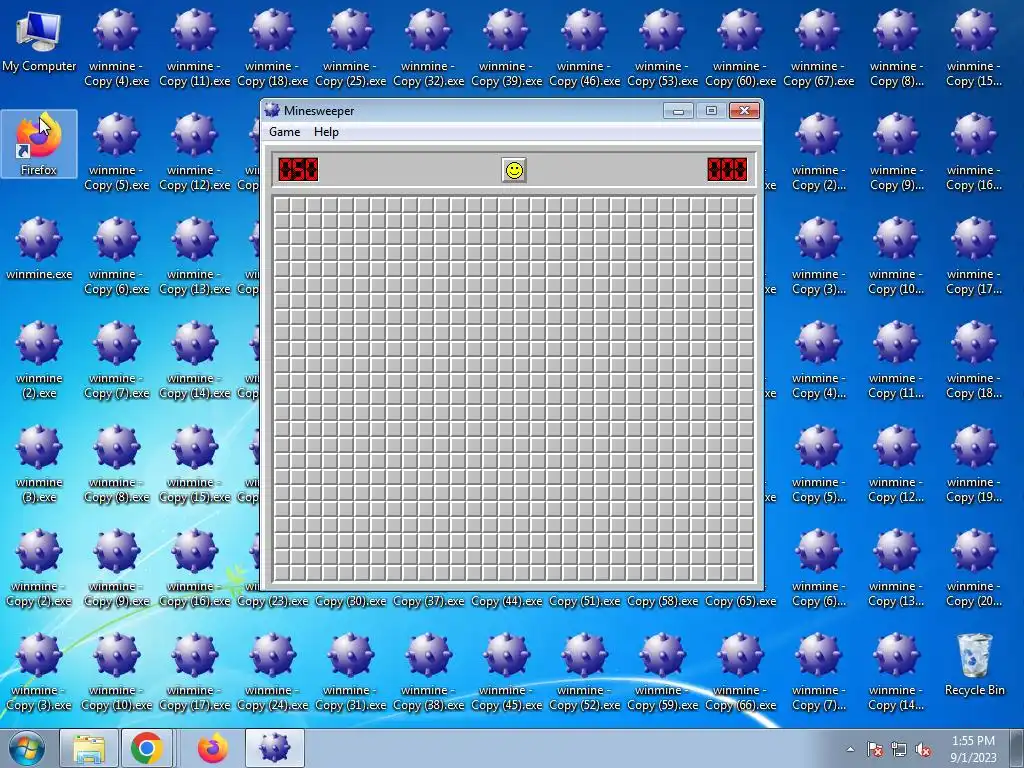This screenshot has height=768, width=1024.
Task: Click the file name text Copy (44).exe
Action: click(506, 601)
